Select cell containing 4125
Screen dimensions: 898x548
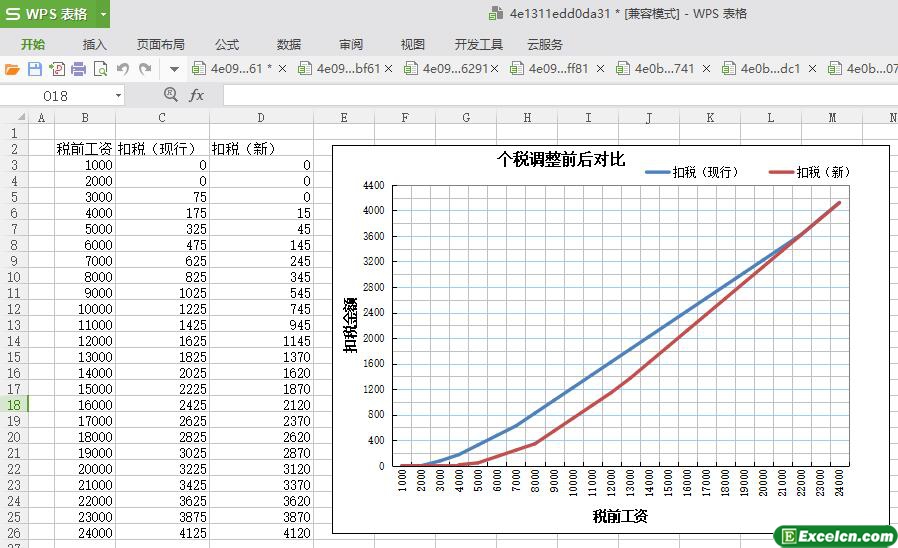(x=162, y=534)
